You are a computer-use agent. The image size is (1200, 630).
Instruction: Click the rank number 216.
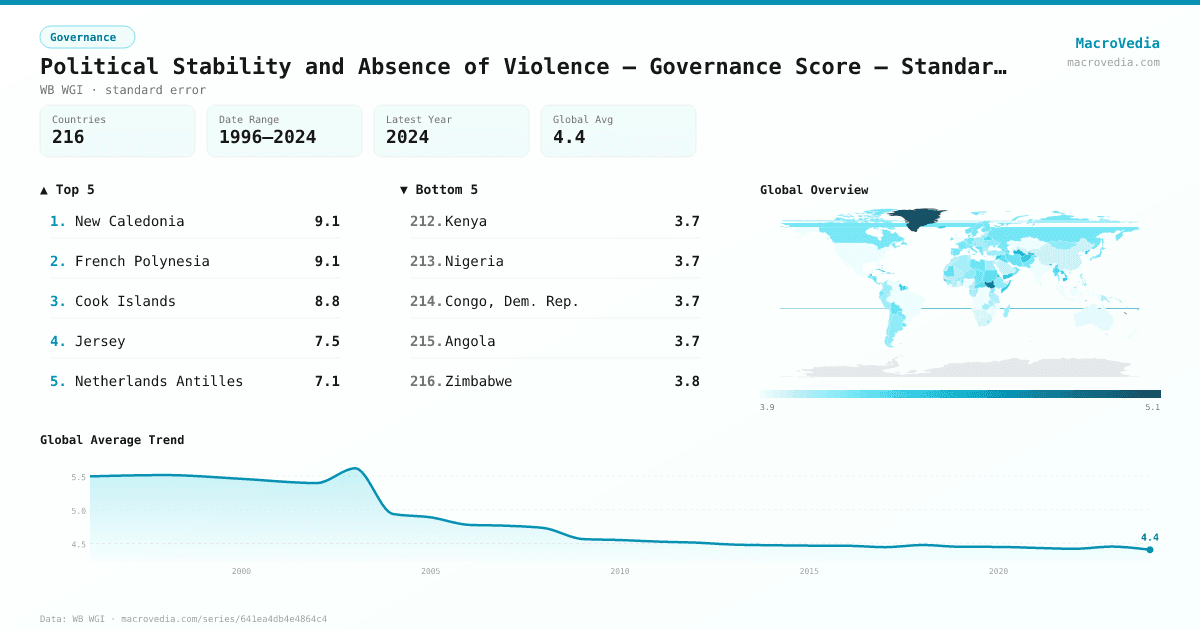[426, 381]
